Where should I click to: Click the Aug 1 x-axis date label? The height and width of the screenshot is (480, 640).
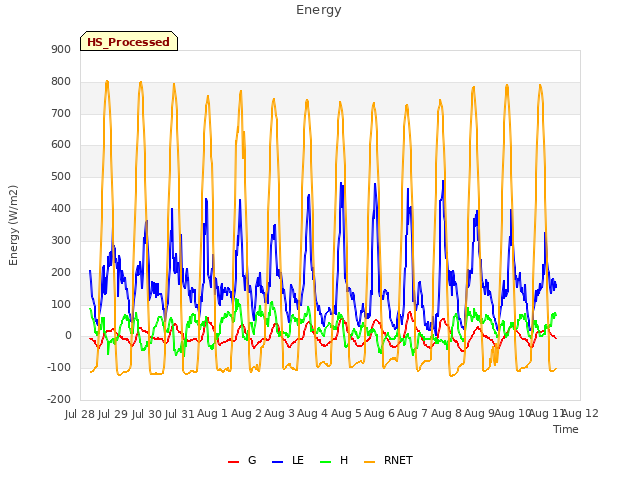(x=212, y=413)
